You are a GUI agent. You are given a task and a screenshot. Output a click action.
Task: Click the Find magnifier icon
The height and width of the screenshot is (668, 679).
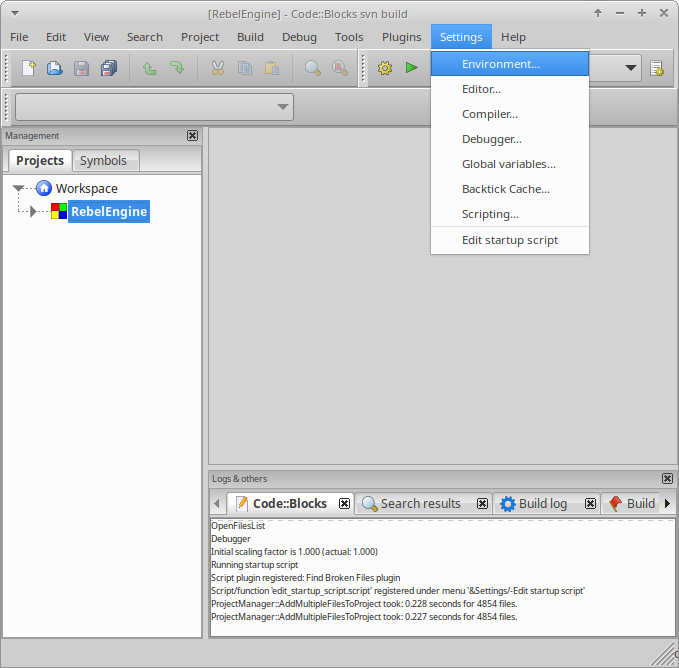coord(312,68)
